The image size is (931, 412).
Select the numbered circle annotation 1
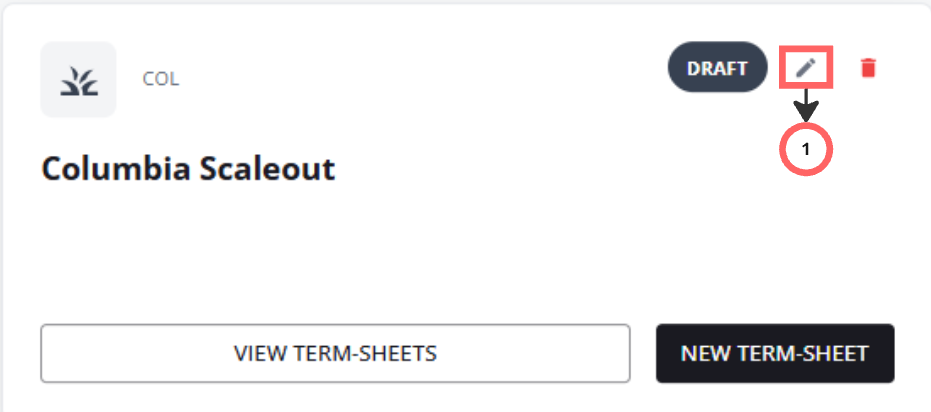tap(806, 150)
